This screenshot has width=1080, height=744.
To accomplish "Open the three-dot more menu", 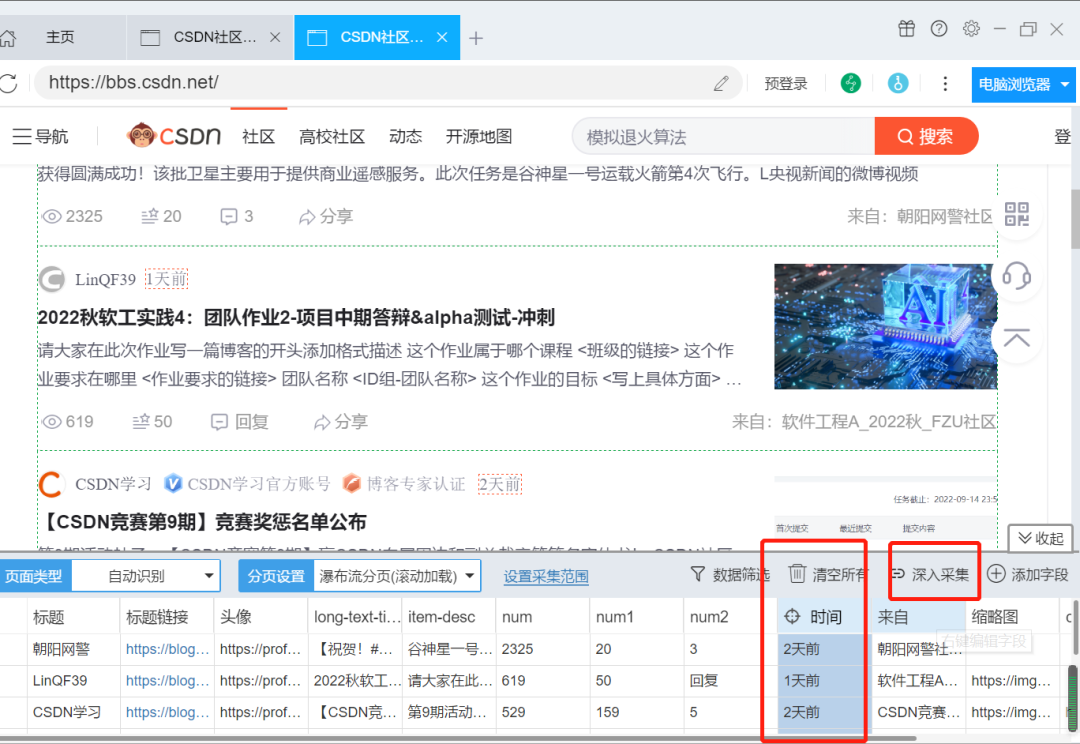I will point(945,83).
